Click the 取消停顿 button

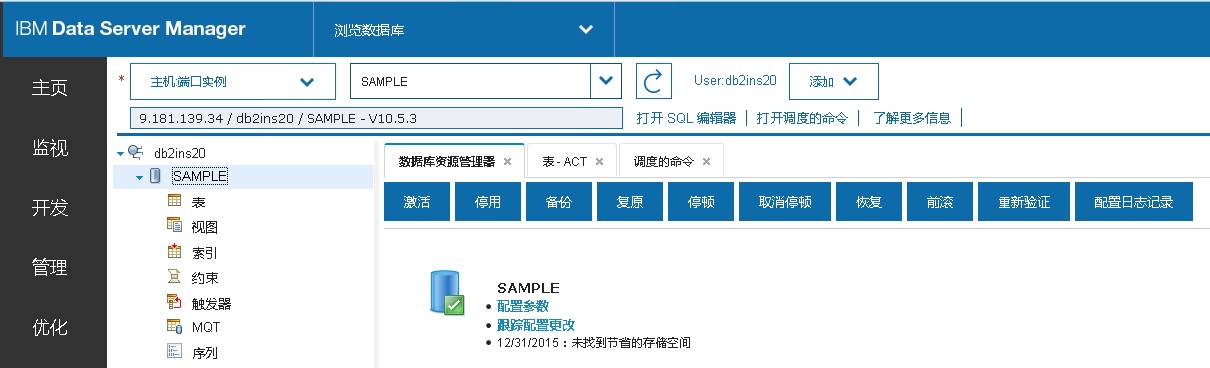tap(785, 201)
